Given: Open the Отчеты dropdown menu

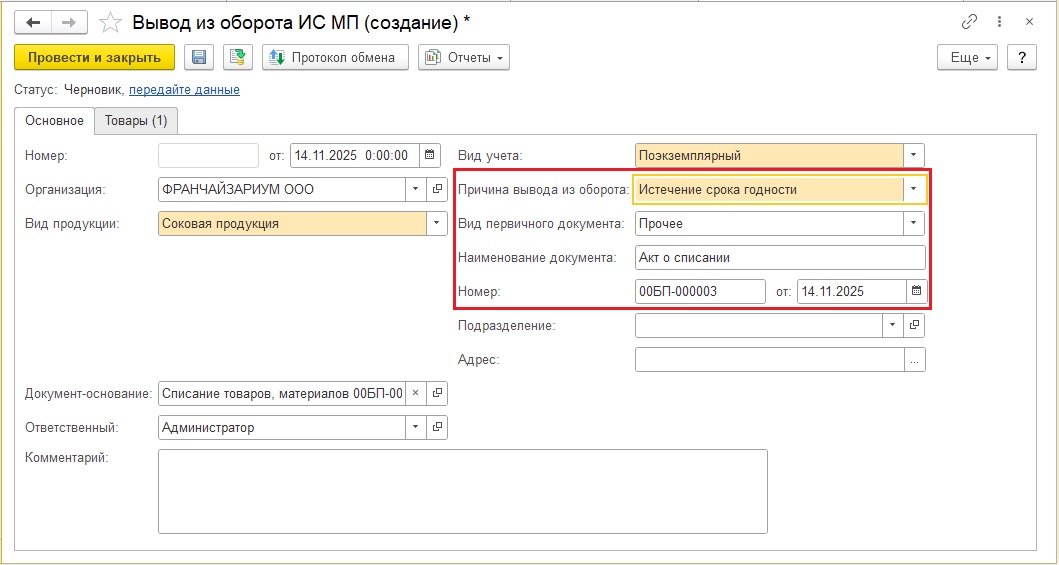Looking at the screenshot, I should point(464,57).
